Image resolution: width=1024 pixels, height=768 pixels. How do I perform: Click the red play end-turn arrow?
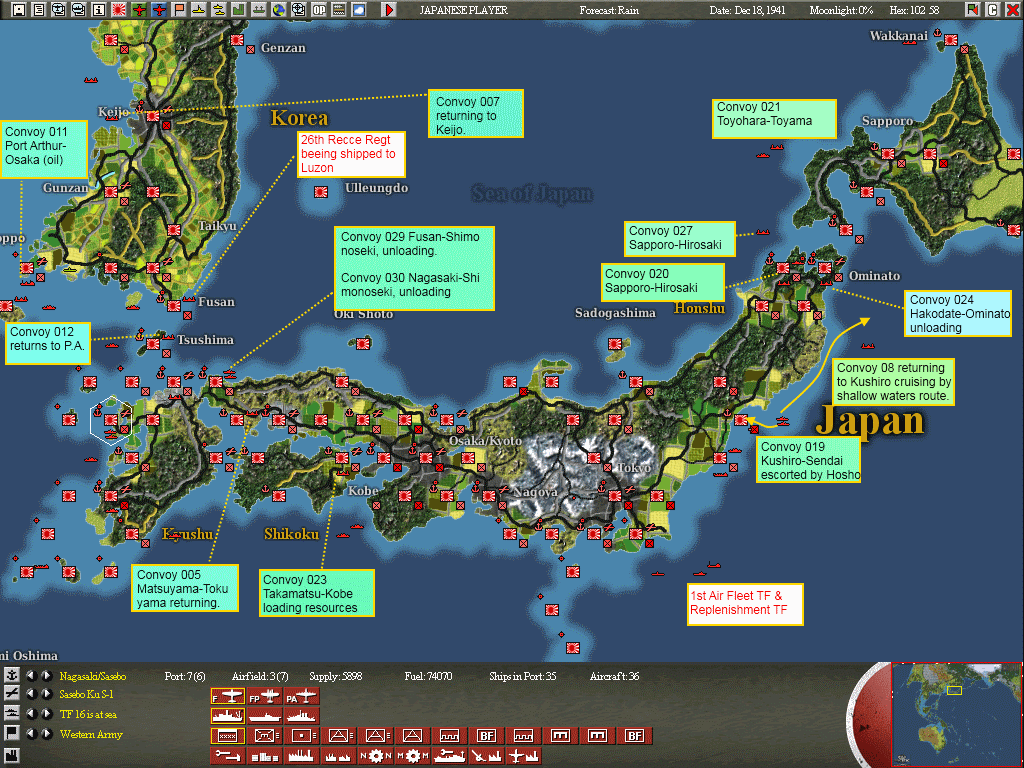[389, 10]
